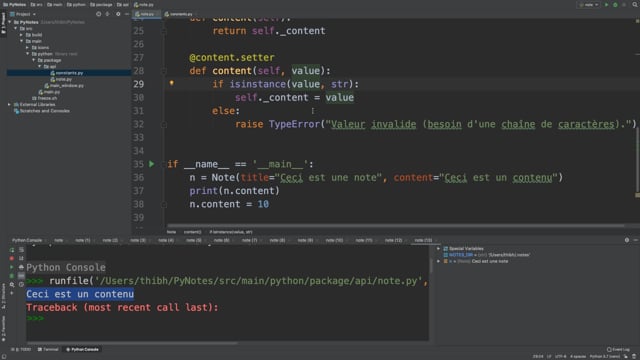
Task: Expand Special Variables node
Action: click(x=439, y=249)
